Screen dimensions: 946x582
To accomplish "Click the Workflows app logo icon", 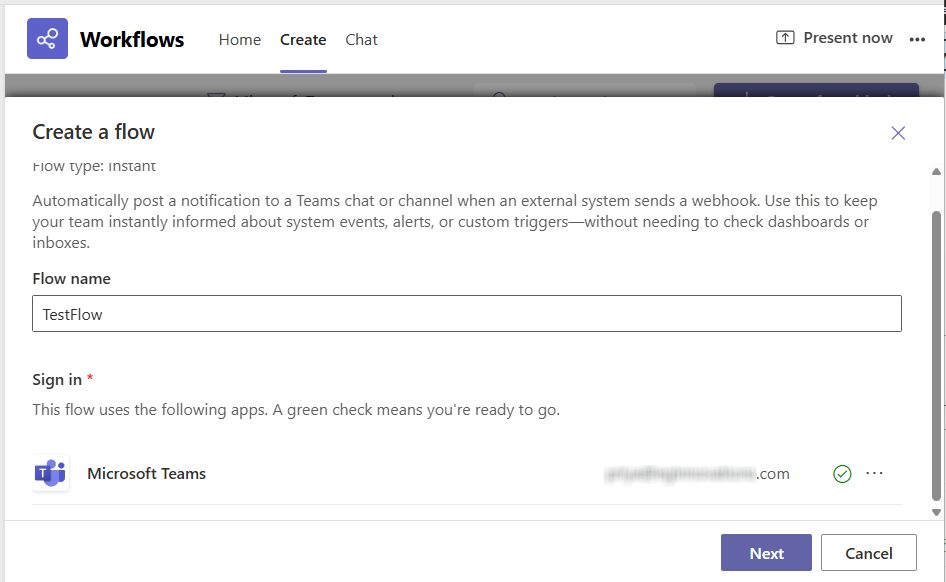I will pyautogui.click(x=47, y=39).
